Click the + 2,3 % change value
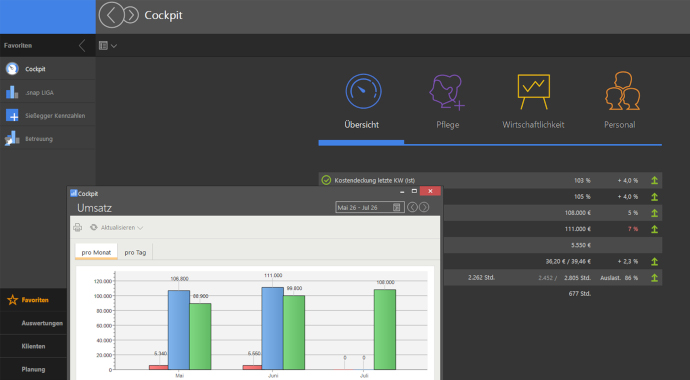690x380 pixels. tap(628, 261)
